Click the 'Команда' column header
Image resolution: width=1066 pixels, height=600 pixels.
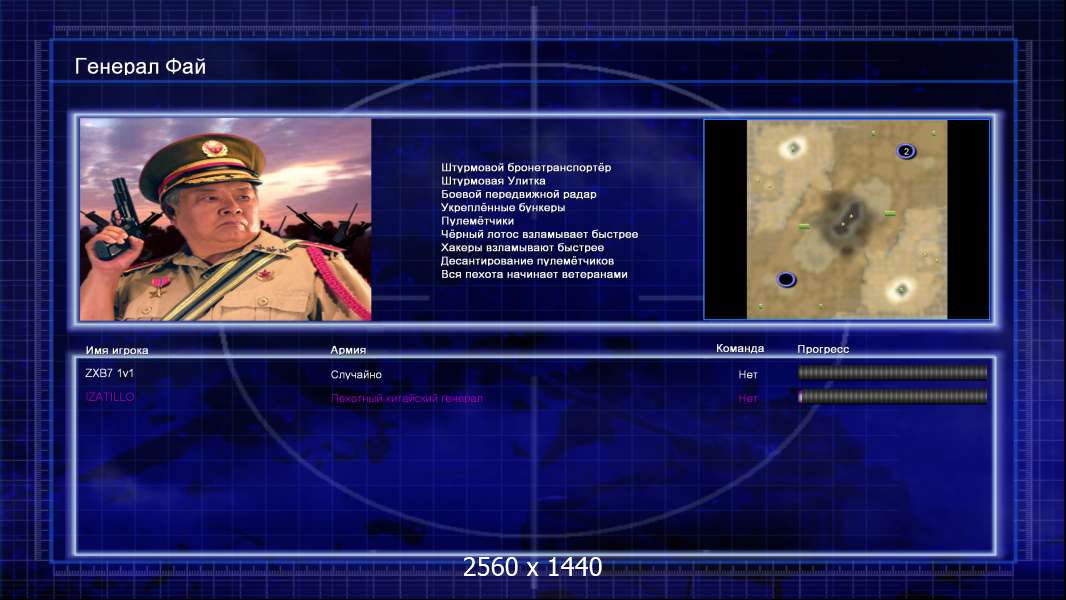click(740, 349)
